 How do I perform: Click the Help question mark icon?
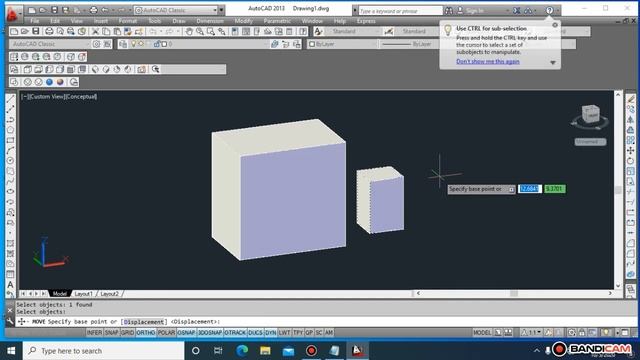[549, 11]
